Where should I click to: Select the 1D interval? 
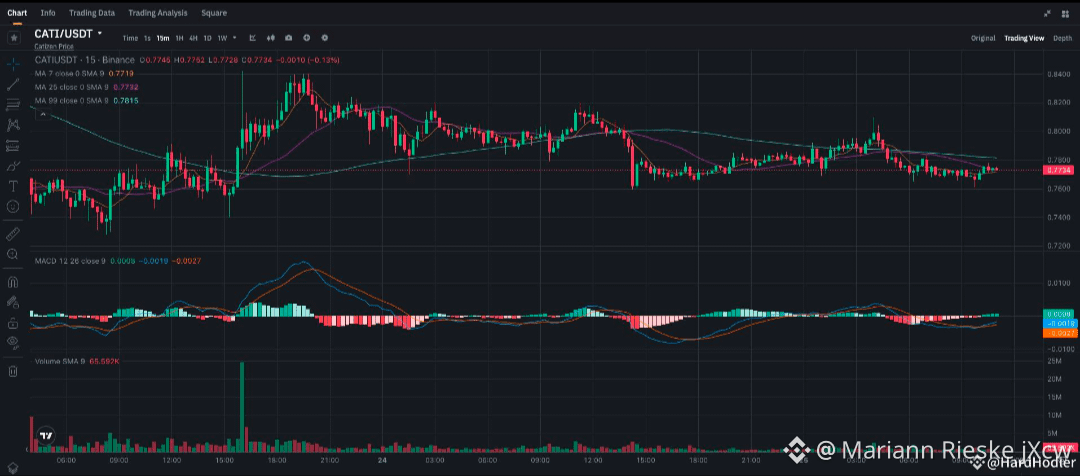click(x=207, y=39)
